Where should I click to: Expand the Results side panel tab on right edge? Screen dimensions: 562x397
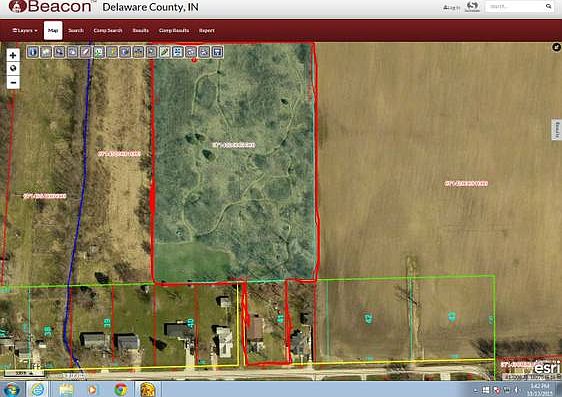click(x=557, y=129)
